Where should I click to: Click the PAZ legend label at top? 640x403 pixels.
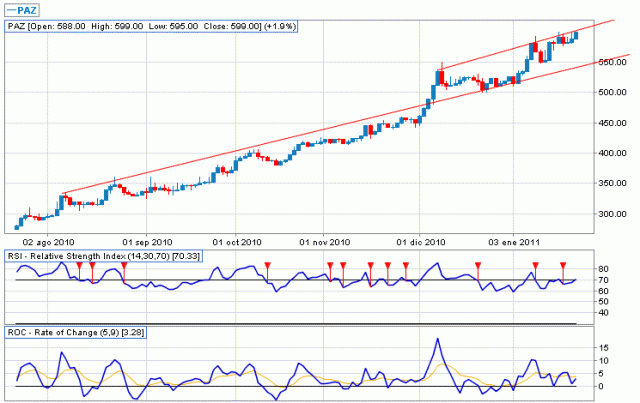[23, 9]
